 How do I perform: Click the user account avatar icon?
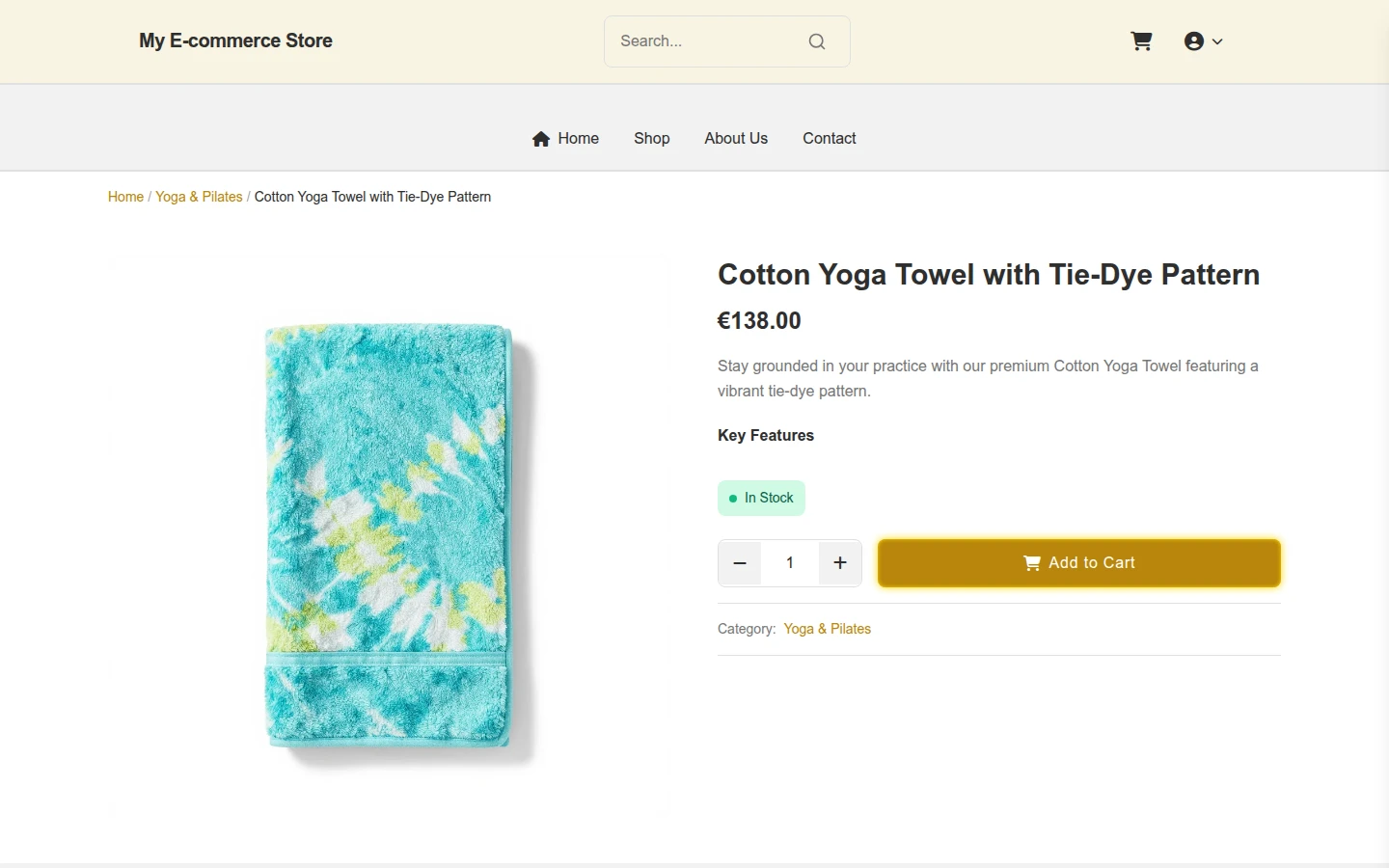click(1194, 41)
